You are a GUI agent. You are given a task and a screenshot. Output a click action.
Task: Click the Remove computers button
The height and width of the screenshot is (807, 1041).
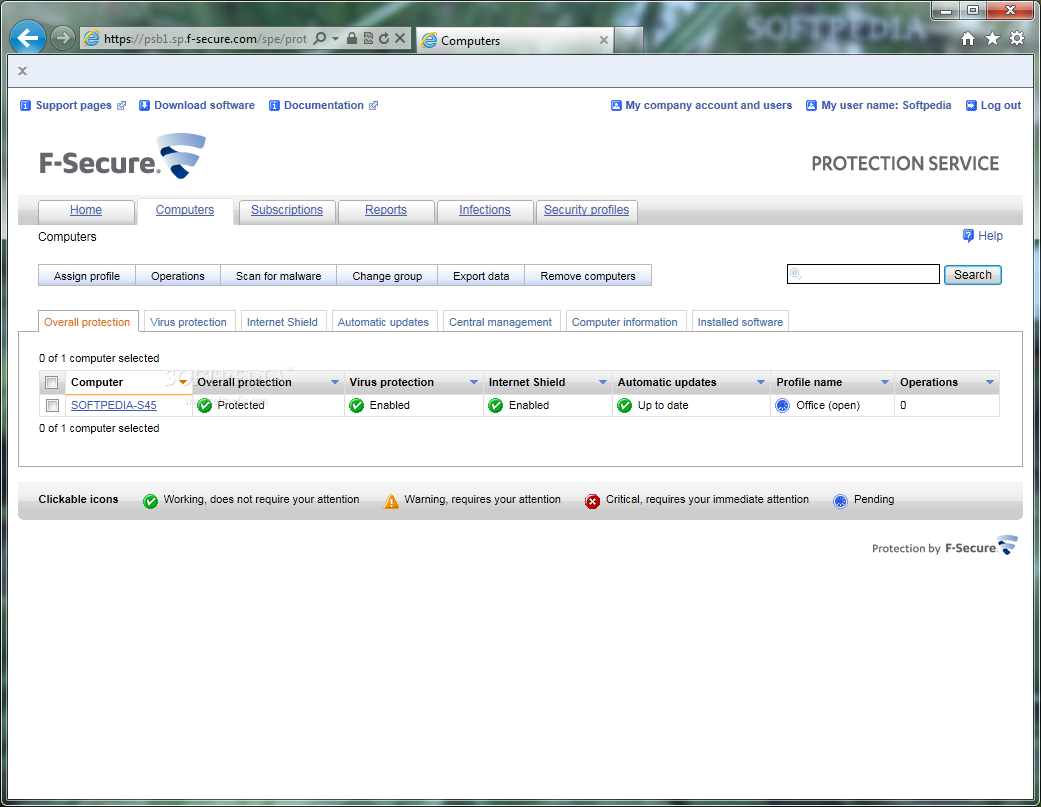click(588, 276)
